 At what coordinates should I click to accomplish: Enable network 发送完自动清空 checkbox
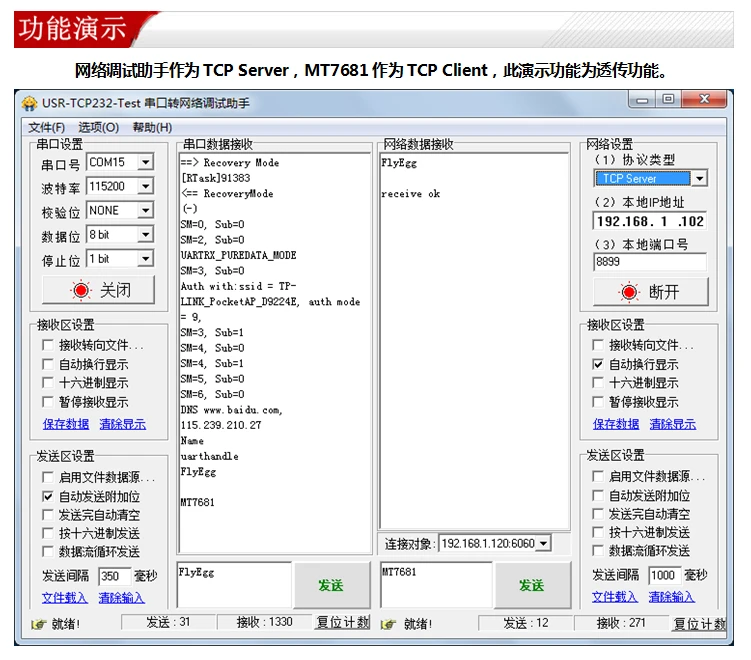[x=597, y=514]
